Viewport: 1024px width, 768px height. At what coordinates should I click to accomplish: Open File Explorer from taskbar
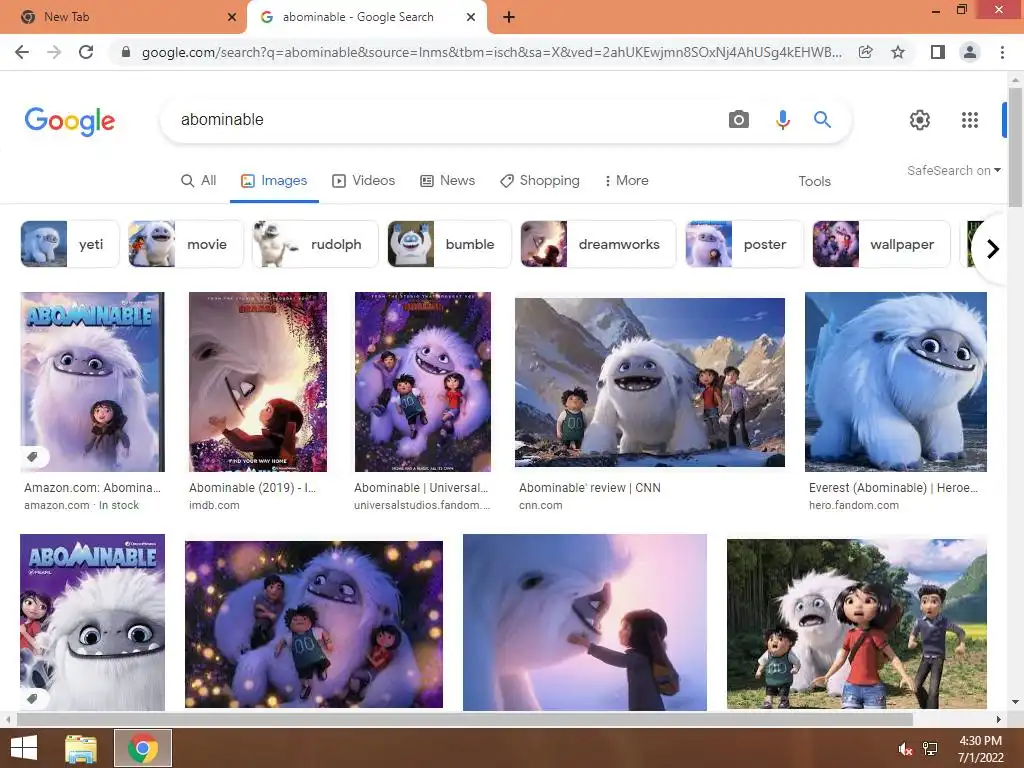coord(81,748)
